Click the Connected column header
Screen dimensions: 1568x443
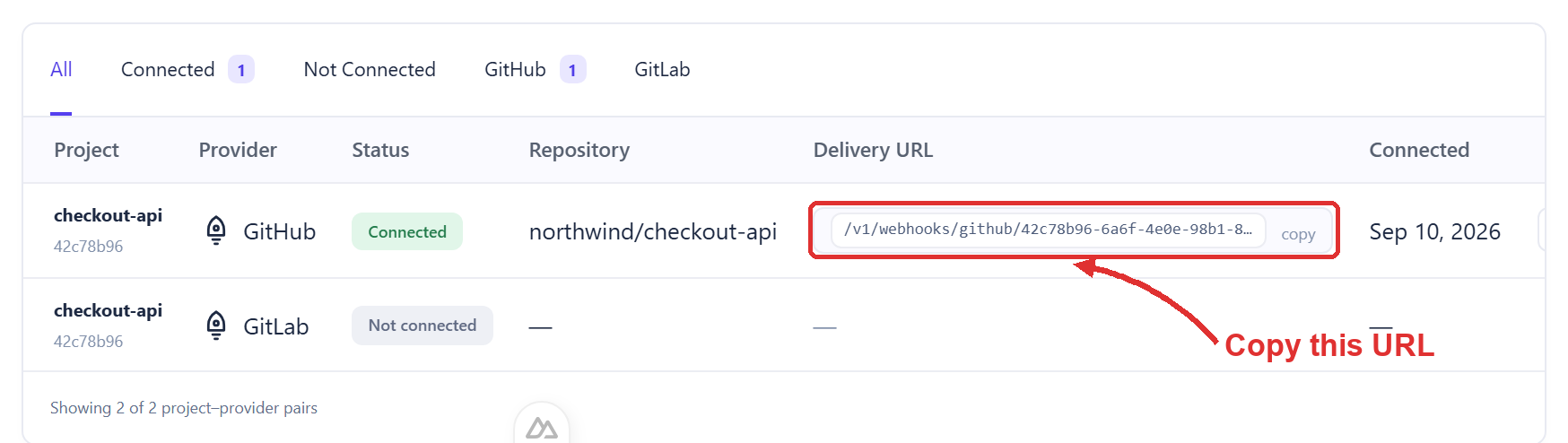click(x=1419, y=150)
